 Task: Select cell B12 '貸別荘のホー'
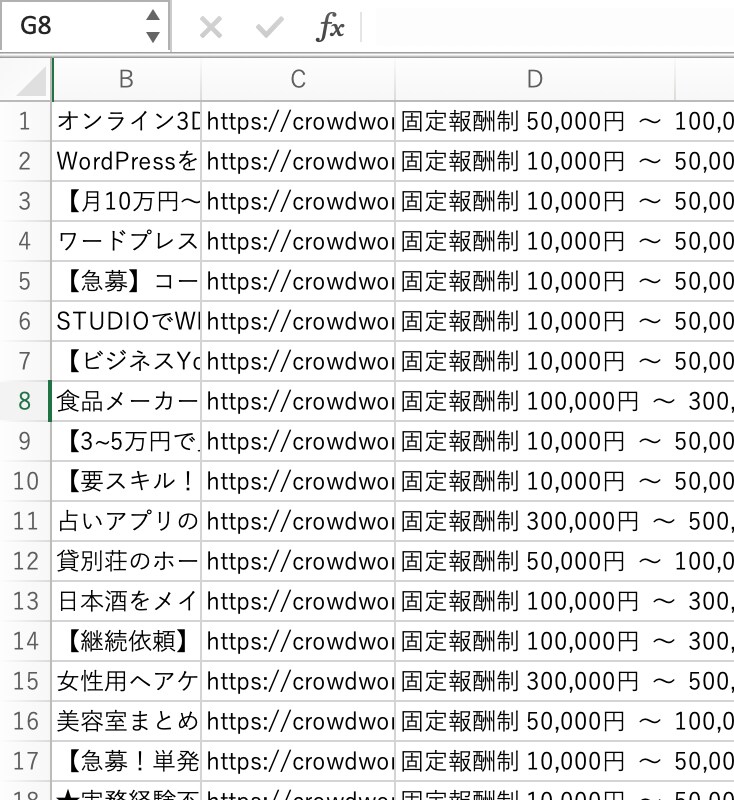tap(126, 561)
